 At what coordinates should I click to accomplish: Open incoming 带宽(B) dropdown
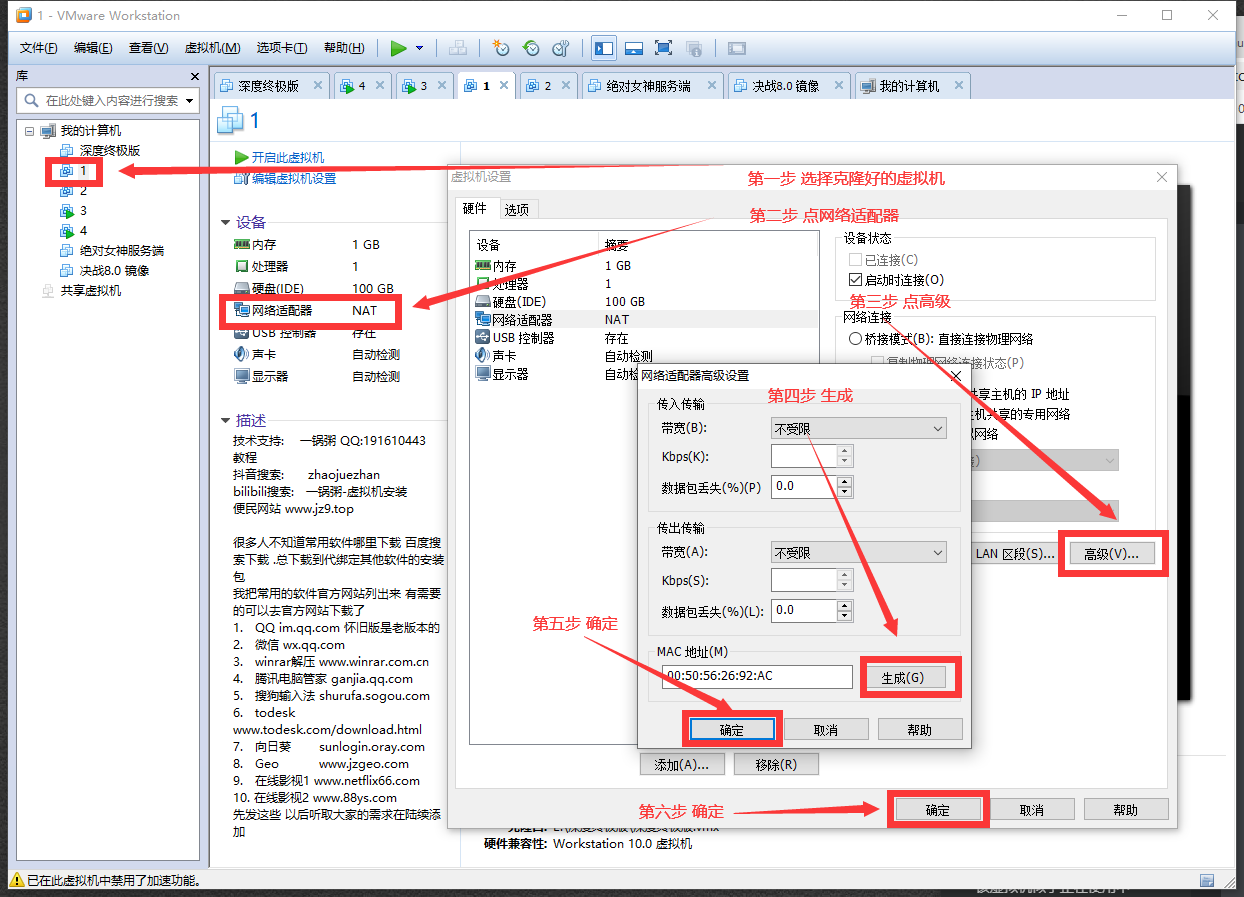click(x=859, y=429)
